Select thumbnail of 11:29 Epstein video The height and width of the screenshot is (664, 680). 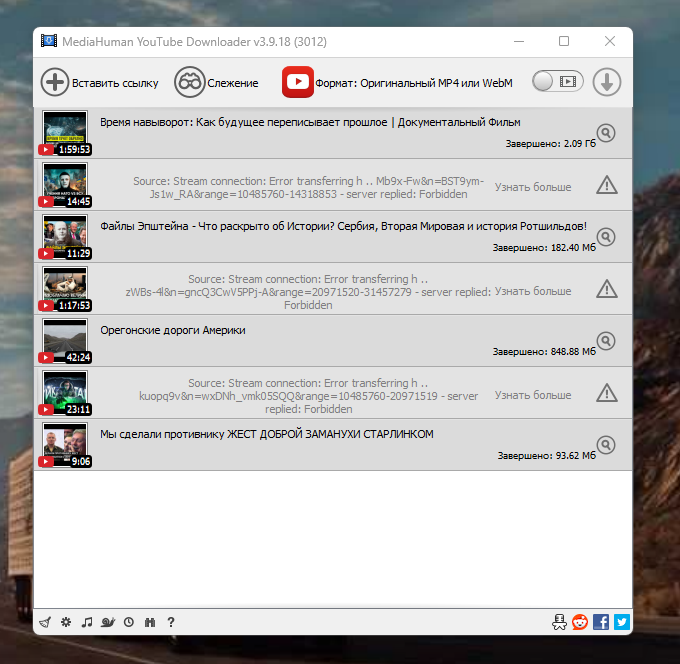65,236
